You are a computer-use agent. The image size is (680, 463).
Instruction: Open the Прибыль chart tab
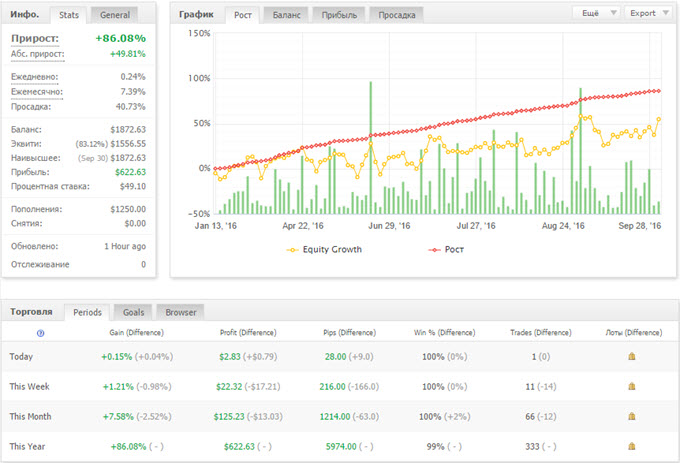(339, 15)
